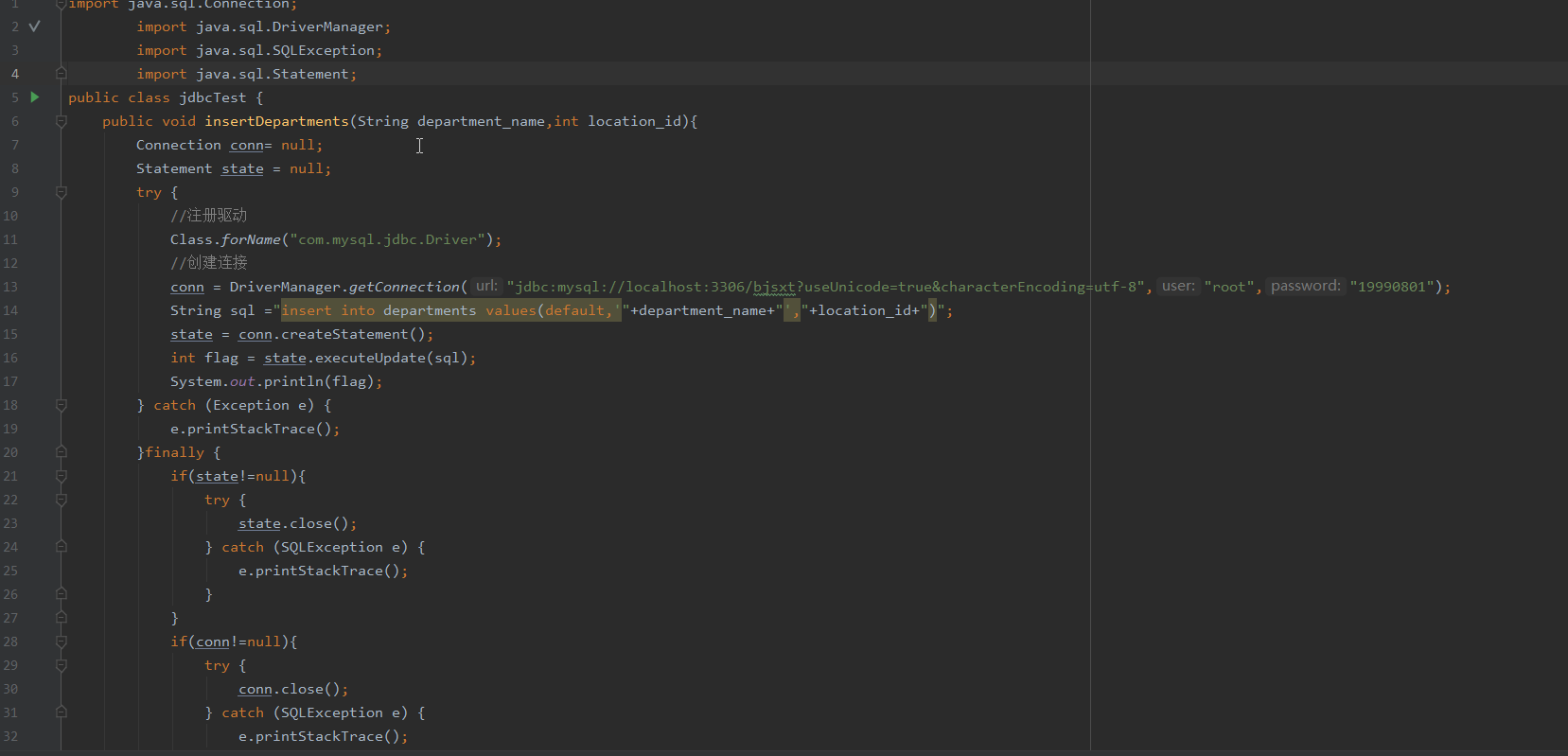The image size is (1568, 756).
Task: Click line number 32 in the gutter
Action: (x=10, y=736)
